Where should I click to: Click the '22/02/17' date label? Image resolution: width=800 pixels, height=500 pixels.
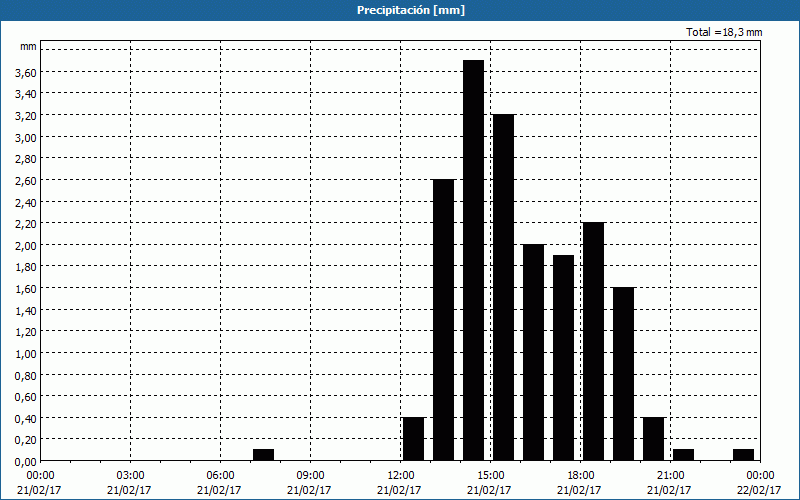click(760, 490)
